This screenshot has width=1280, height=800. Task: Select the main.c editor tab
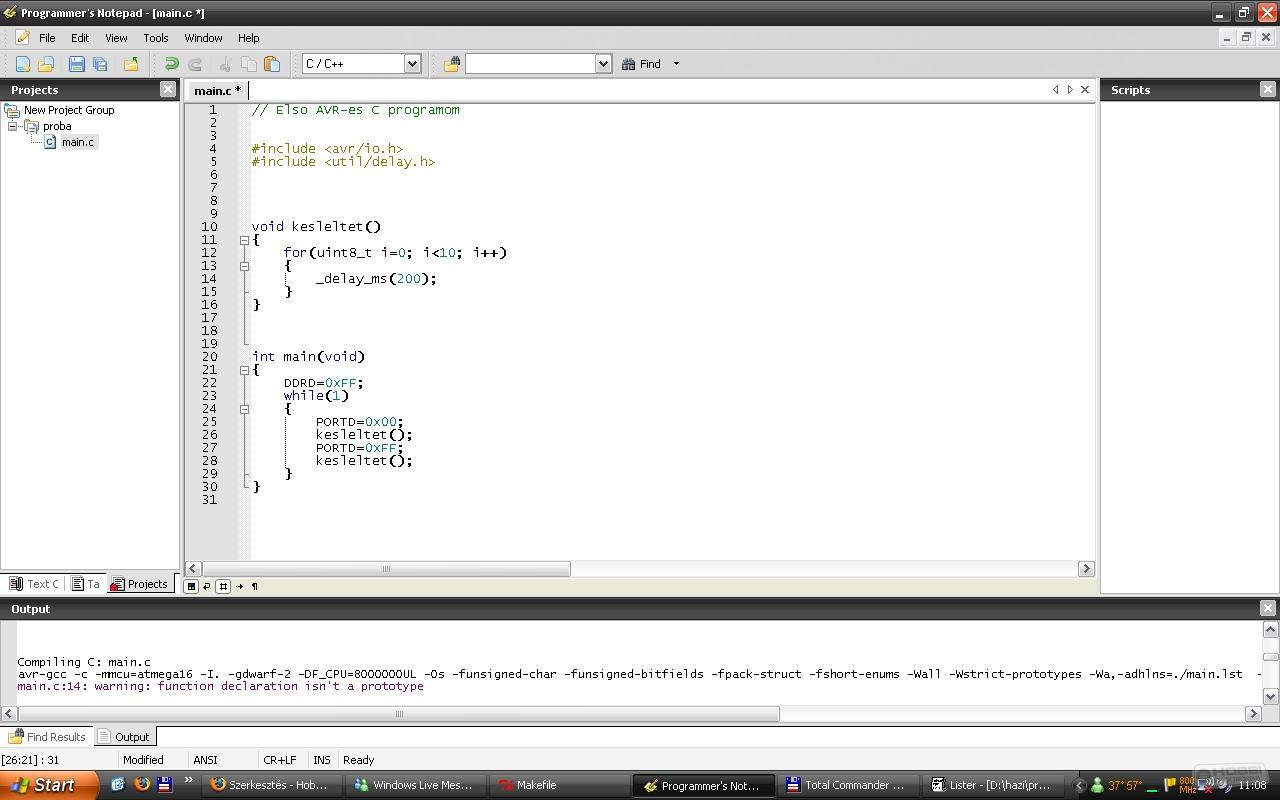click(217, 90)
